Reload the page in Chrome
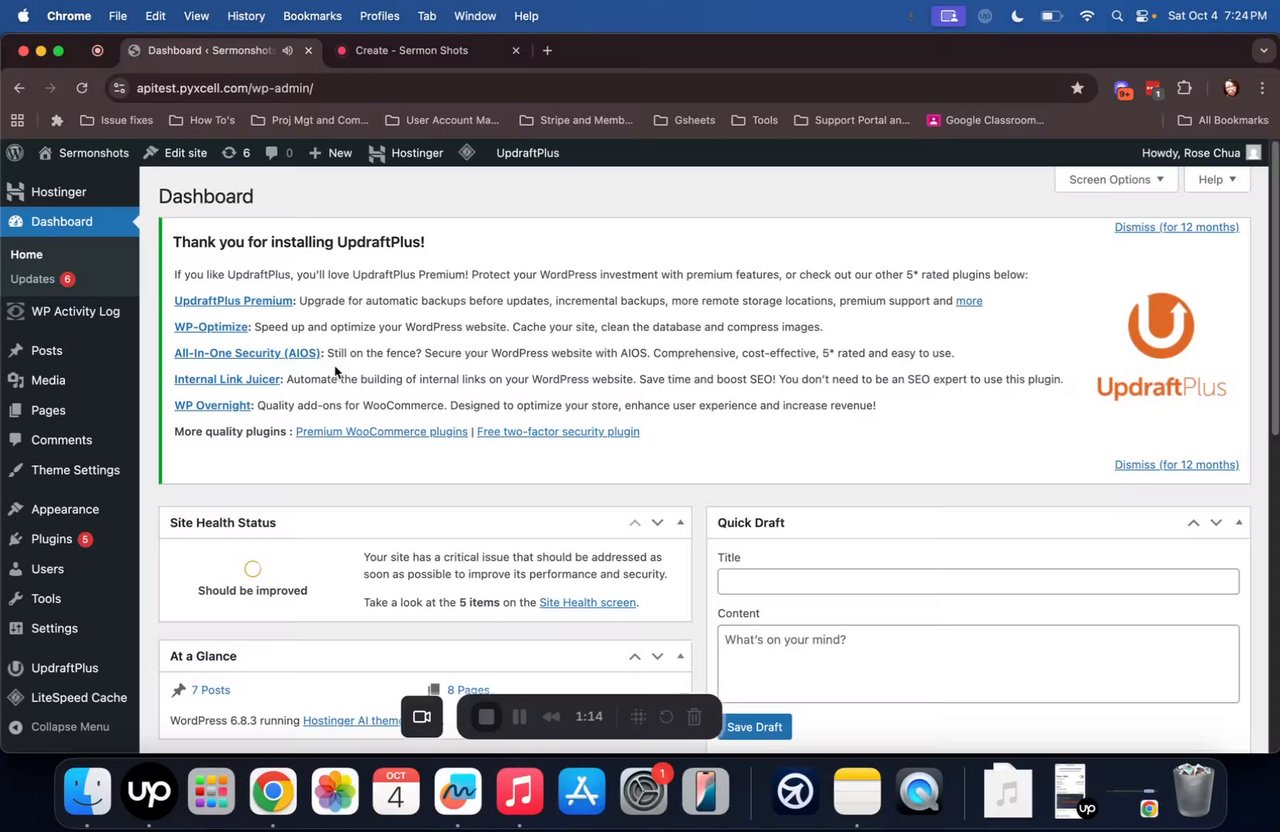 tap(82, 88)
